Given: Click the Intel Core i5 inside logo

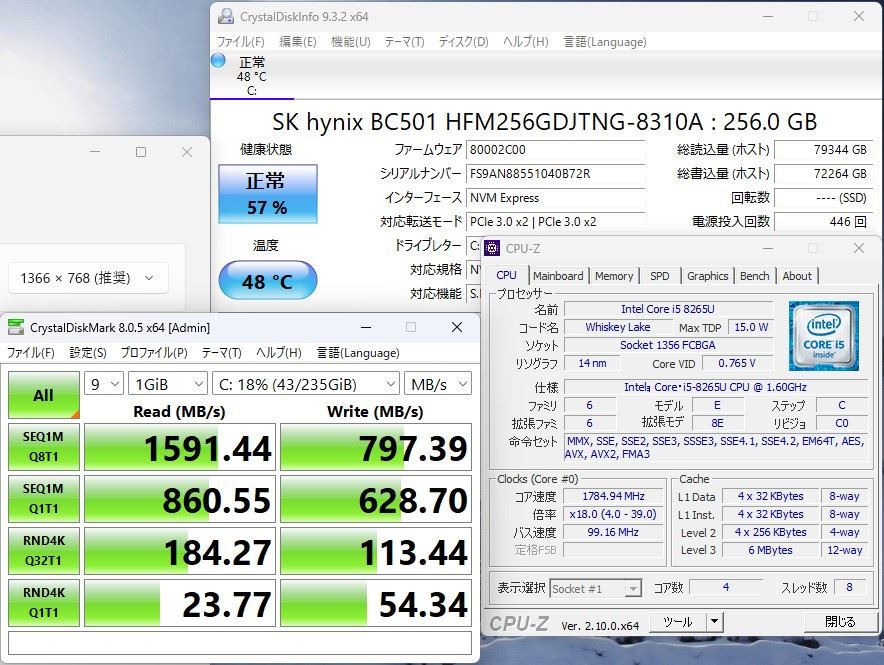Looking at the screenshot, I should tap(824, 336).
